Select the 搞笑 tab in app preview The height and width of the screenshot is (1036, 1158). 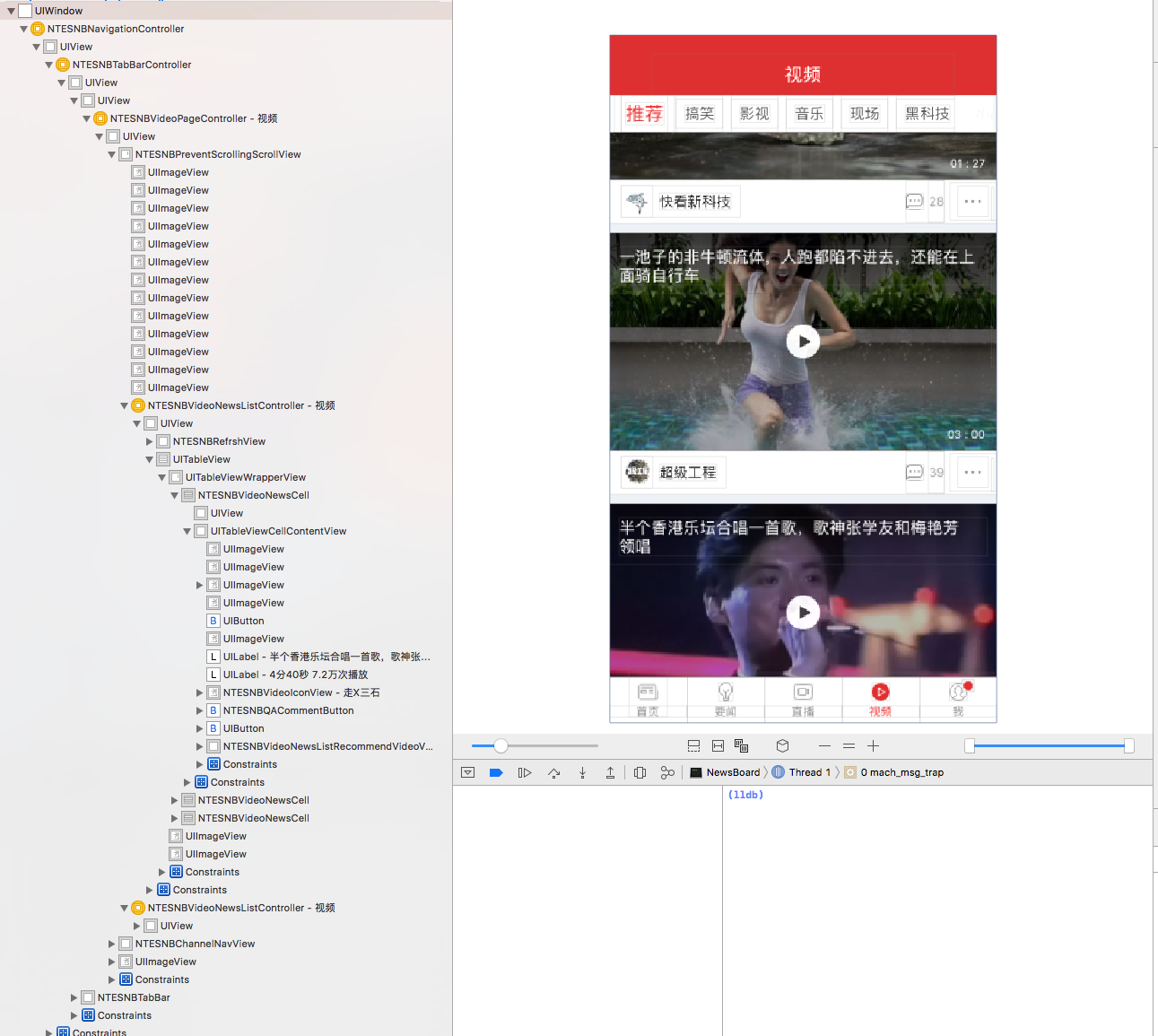click(700, 114)
